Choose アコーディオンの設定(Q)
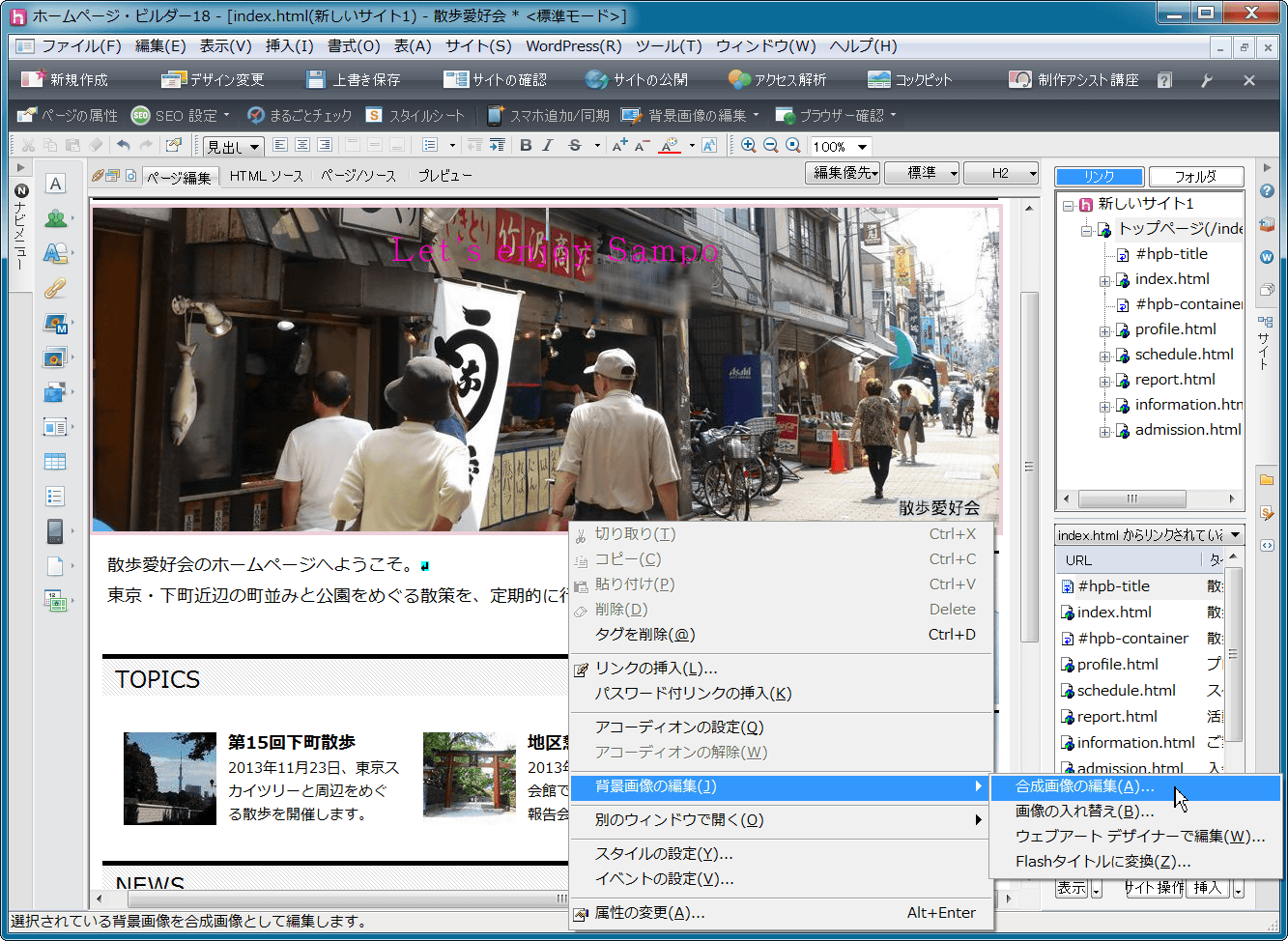The width and height of the screenshot is (1288, 941). coord(781,727)
